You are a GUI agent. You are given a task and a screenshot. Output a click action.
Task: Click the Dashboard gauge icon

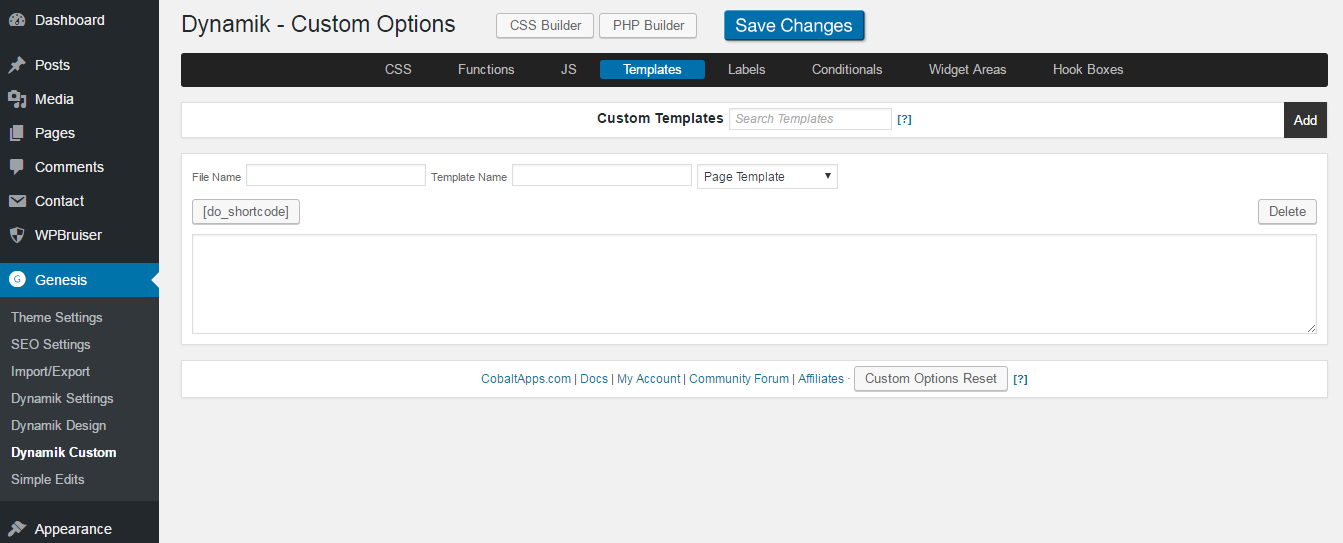(17, 20)
